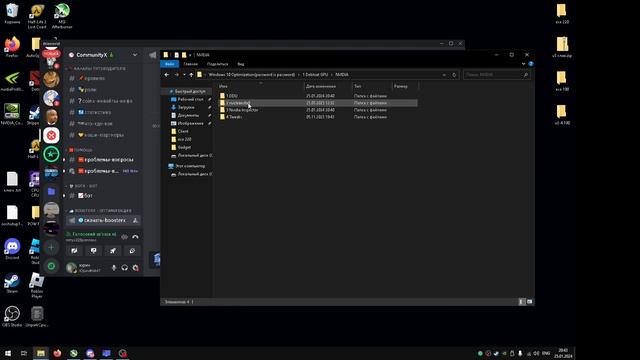
Task: Select the '3 Nvidia Inspector' folder
Action: [318, 110]
